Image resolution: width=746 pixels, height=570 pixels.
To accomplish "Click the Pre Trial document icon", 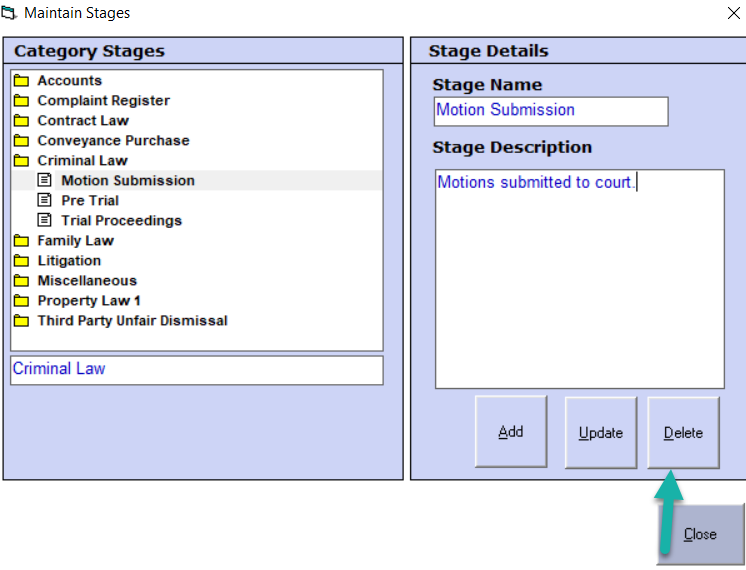I will point(44,201).
